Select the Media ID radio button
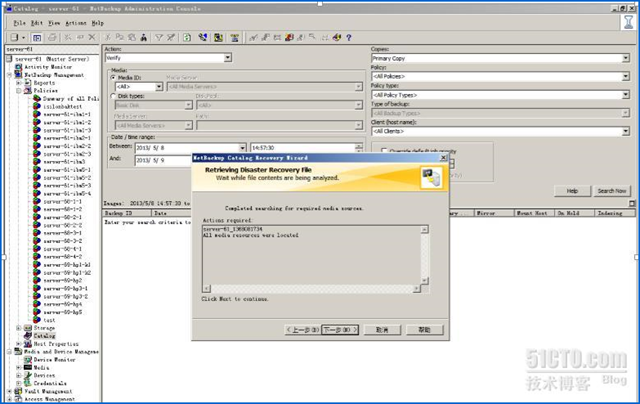This screenshot has width=640, height=404. click(x=113, y=78)
